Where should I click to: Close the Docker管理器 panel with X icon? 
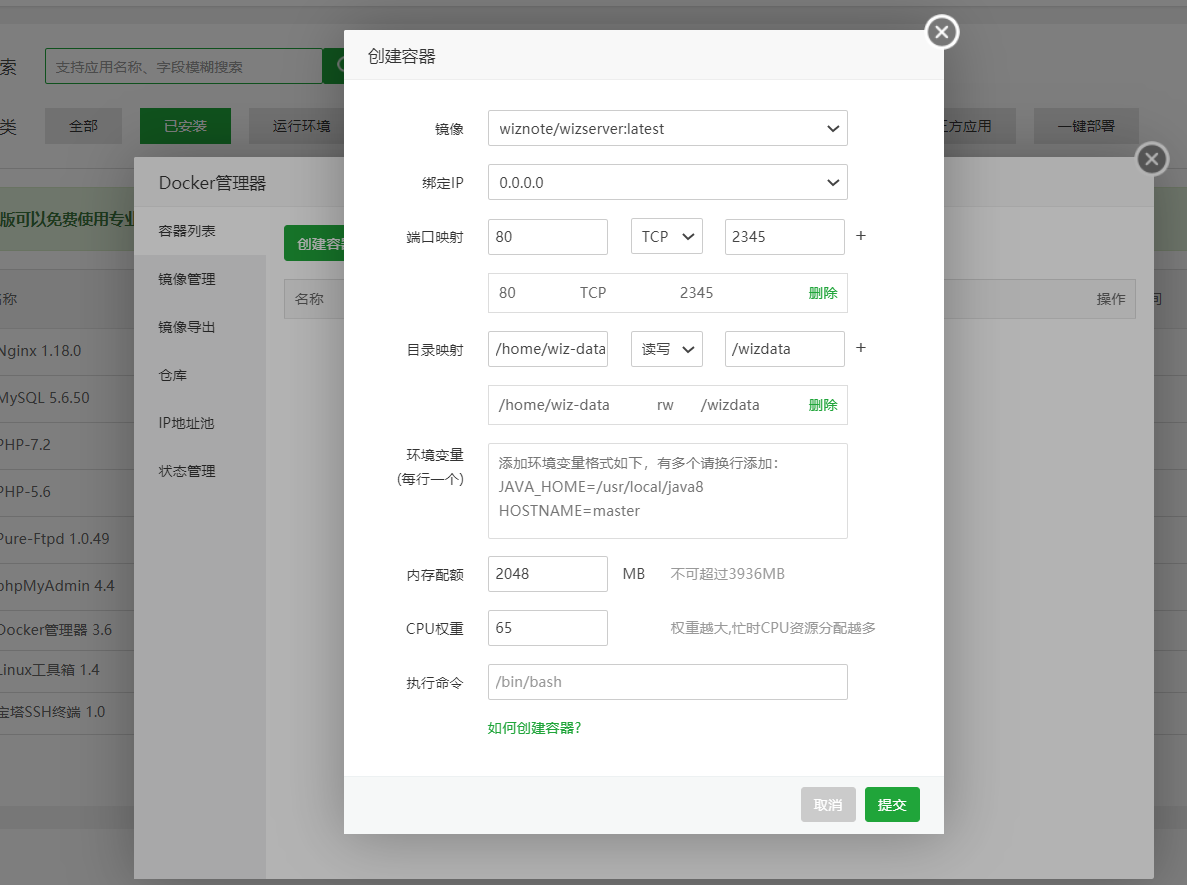tap(1152, 159)
